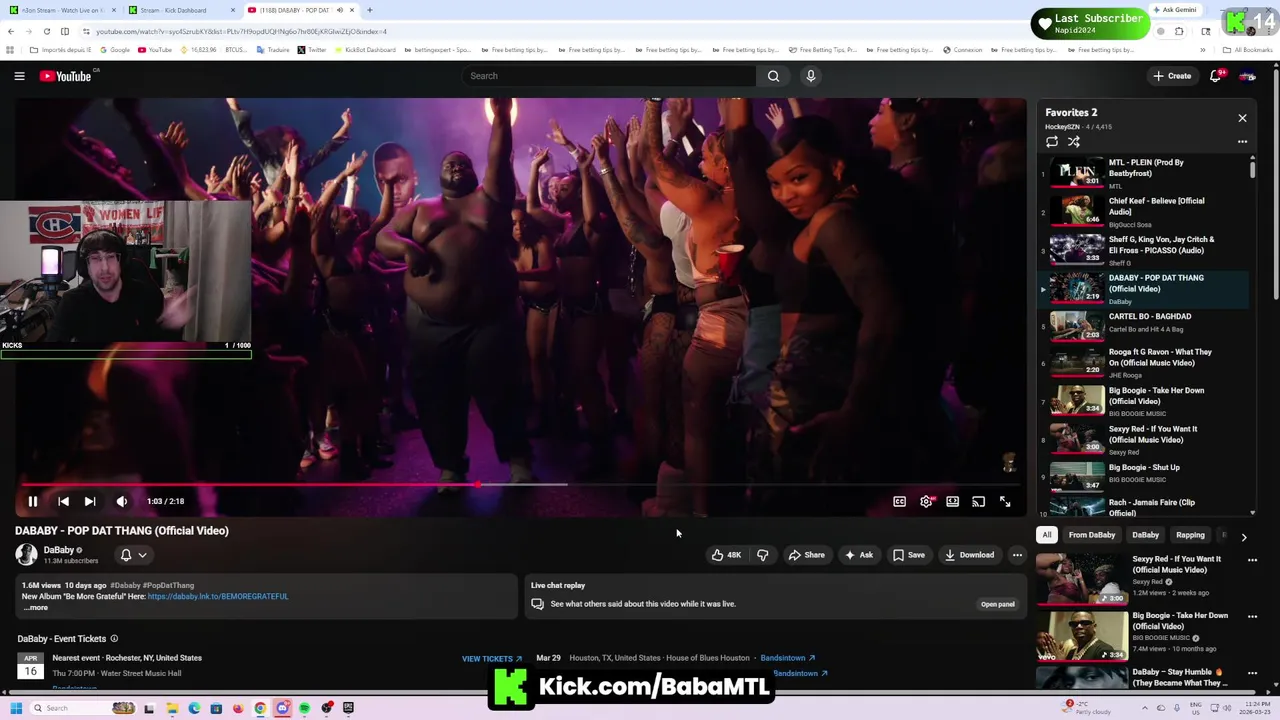
Task: Select the DaBaby filter chip
Action: (1145, 535)
